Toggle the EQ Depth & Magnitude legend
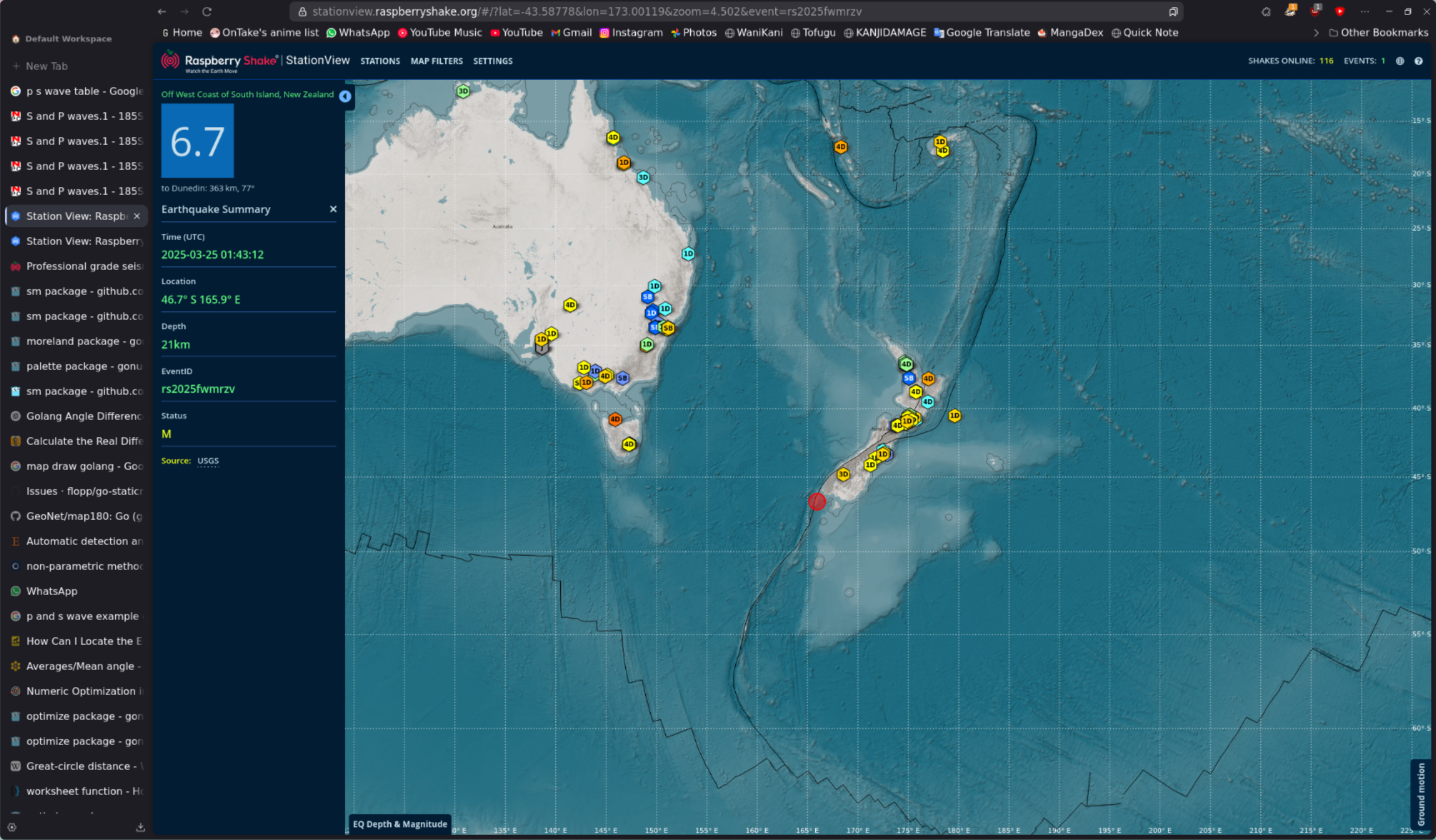The height and width of the screenshot is (840, 1436). (x=400, y=824)
